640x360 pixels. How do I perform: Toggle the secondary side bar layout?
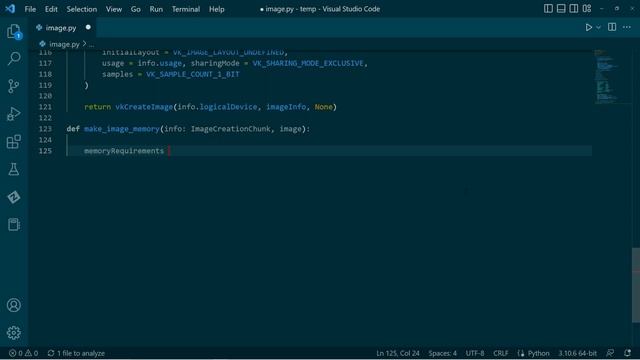[x=573, y=9]
